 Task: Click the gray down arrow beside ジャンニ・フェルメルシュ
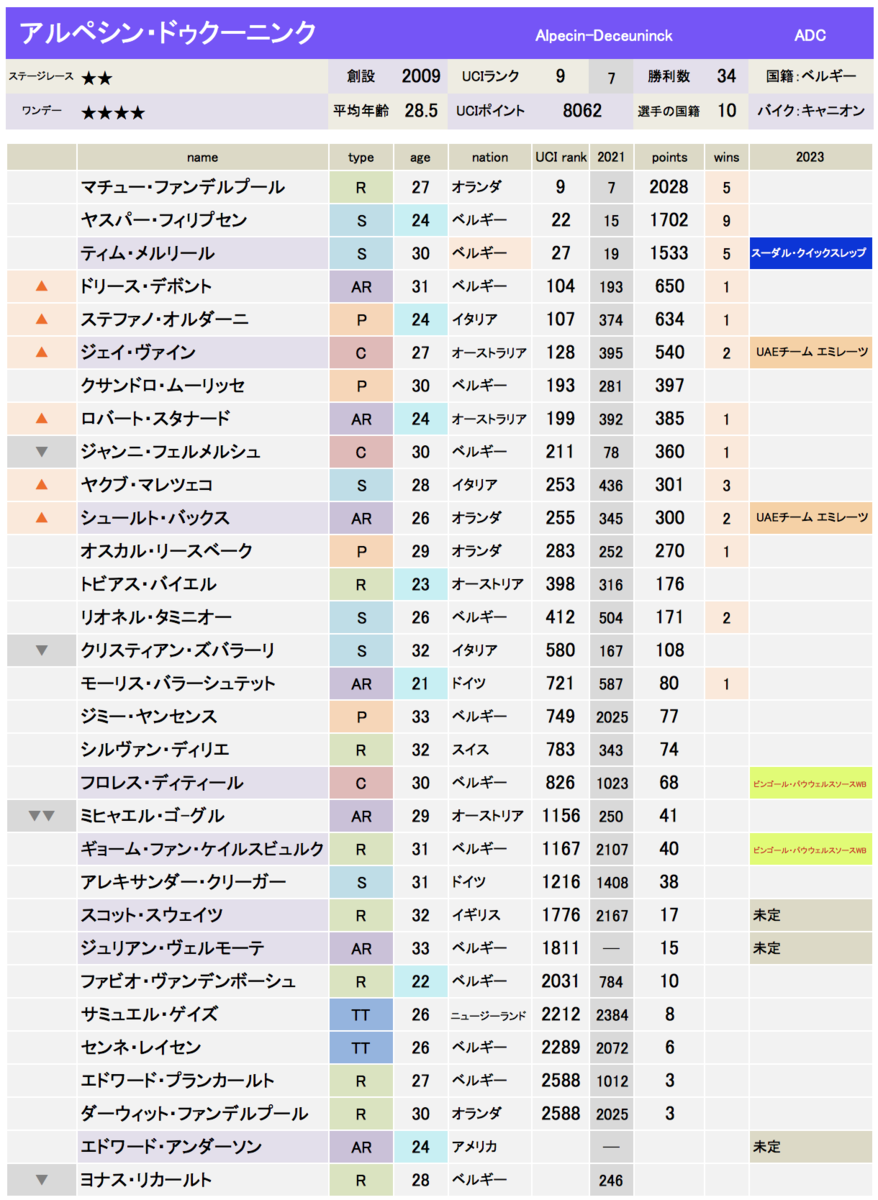(41, 452)
